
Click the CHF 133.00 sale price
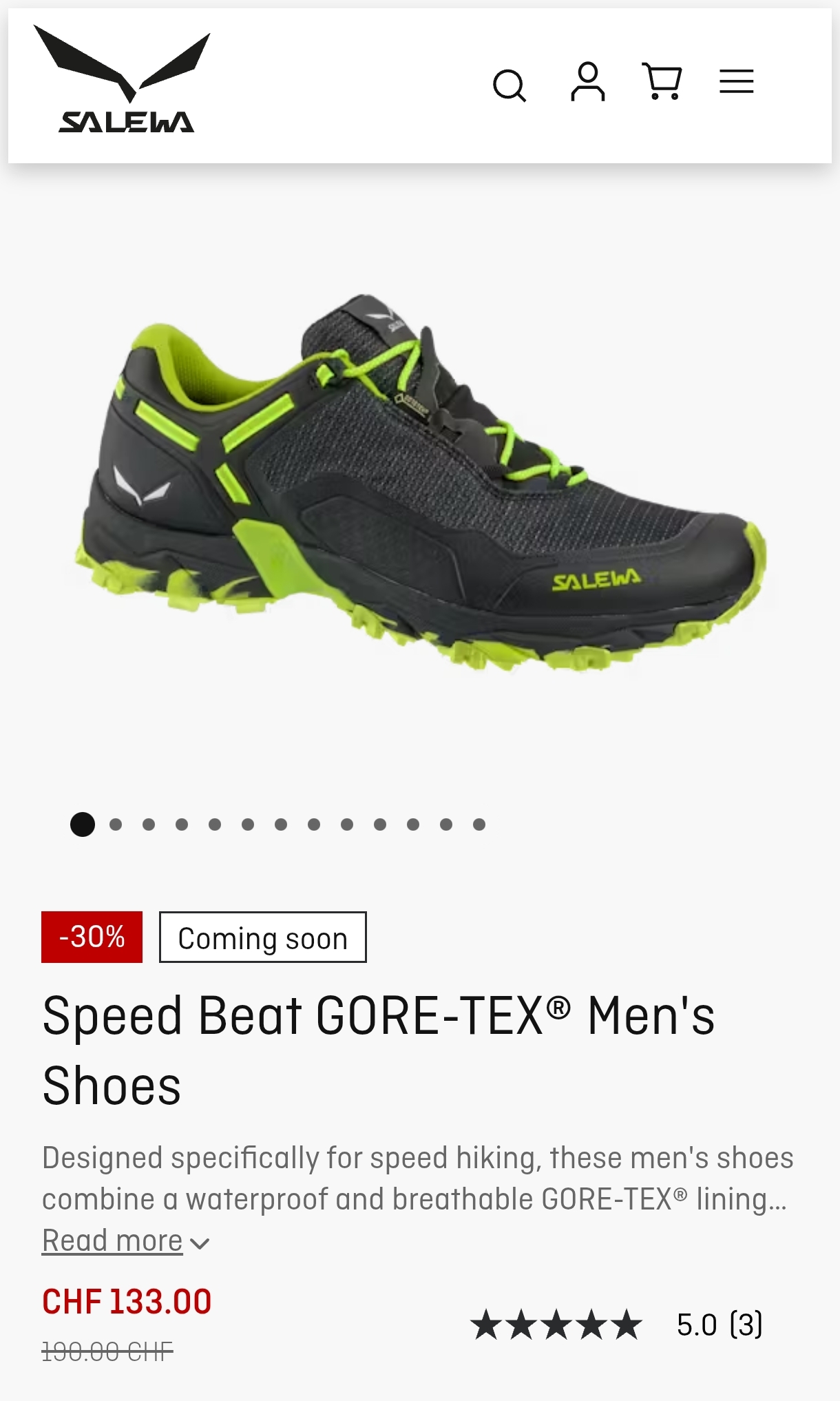(127, 1302)
